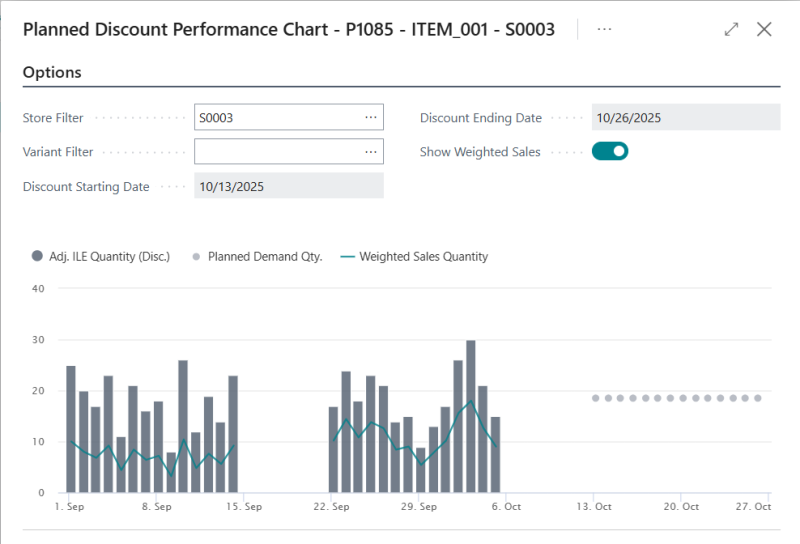Click the teal Weighted Sales line icon

coord(348,256)
